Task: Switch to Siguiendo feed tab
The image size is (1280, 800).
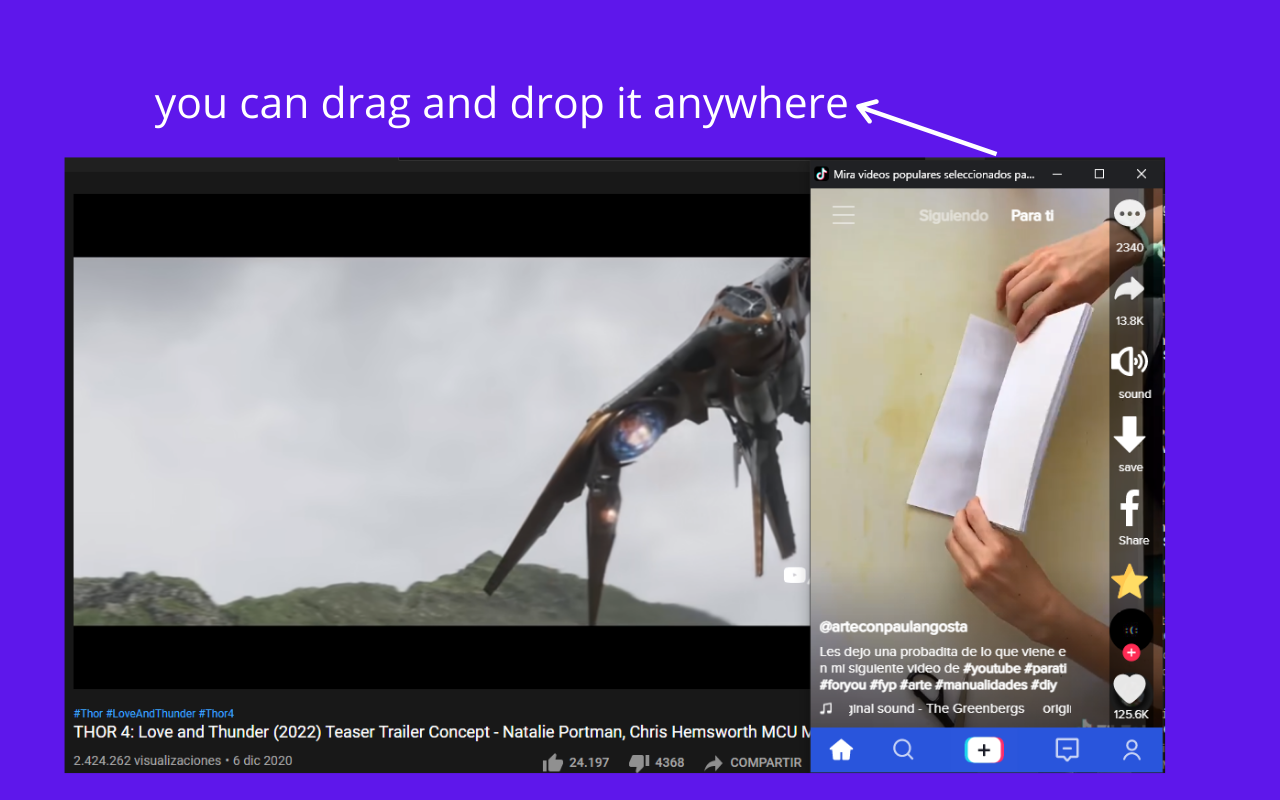Action: (x=953, y=216)
